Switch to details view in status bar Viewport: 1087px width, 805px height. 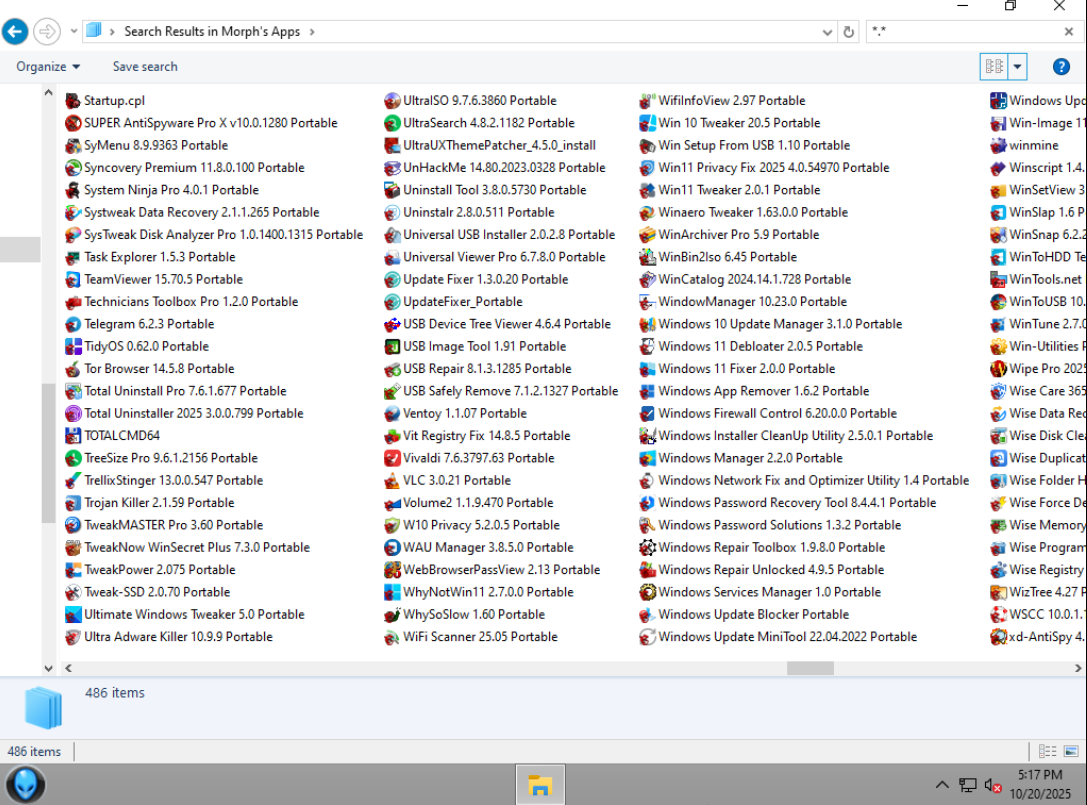pos(1047,752)
